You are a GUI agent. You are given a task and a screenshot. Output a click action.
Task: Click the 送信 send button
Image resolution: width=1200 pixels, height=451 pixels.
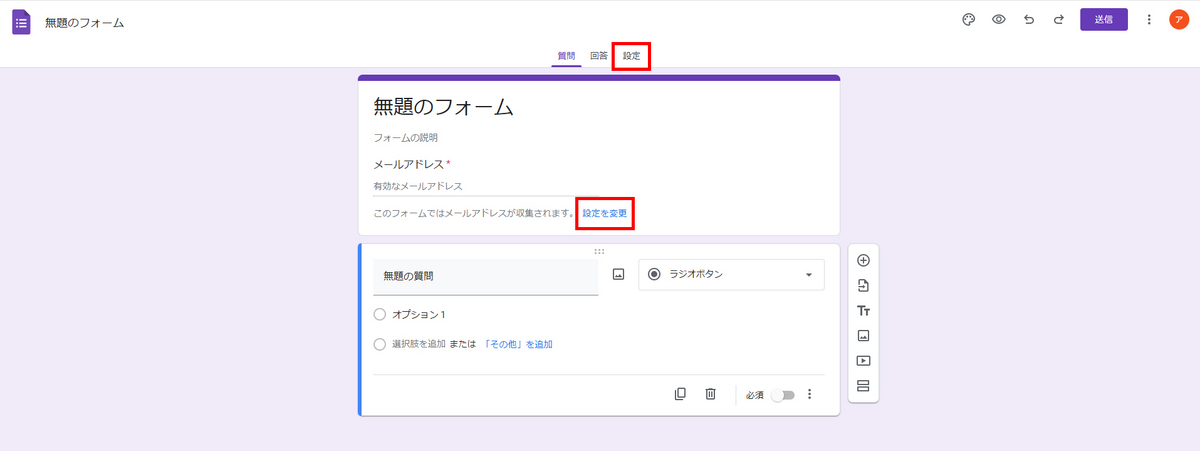pos(1104,20)
